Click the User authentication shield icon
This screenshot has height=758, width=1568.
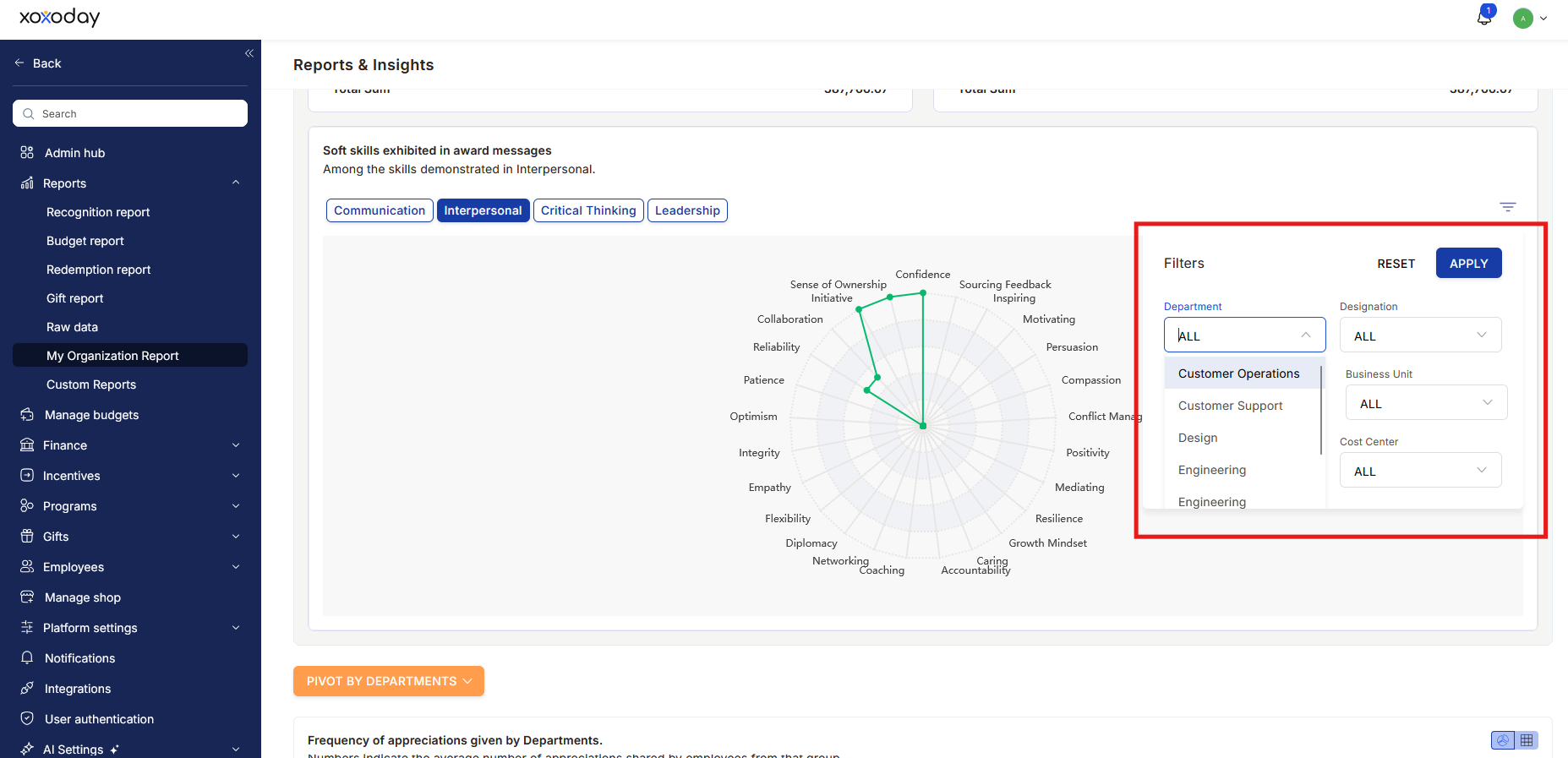(27, 719)
